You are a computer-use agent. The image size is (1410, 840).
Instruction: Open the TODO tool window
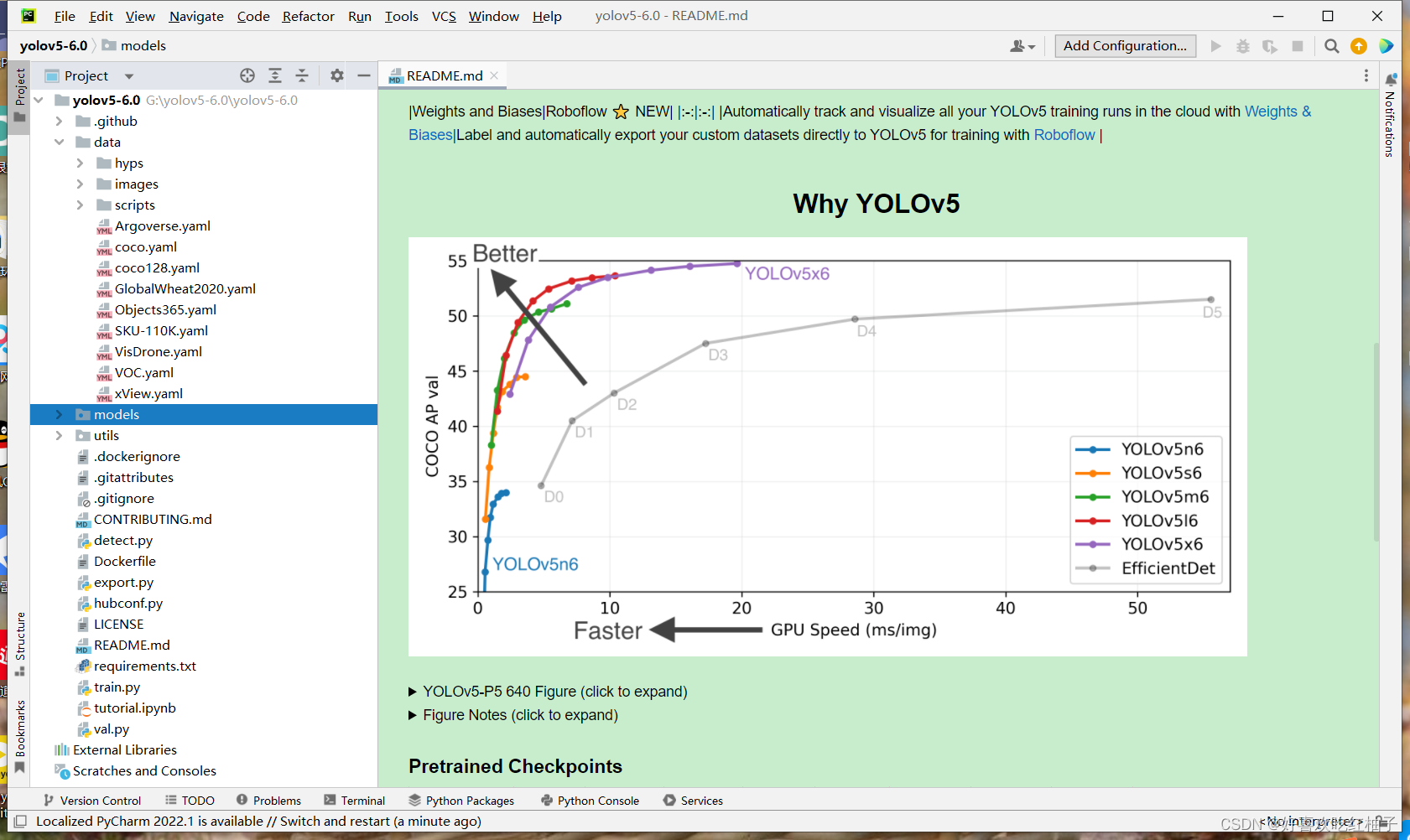coord(190,801)
